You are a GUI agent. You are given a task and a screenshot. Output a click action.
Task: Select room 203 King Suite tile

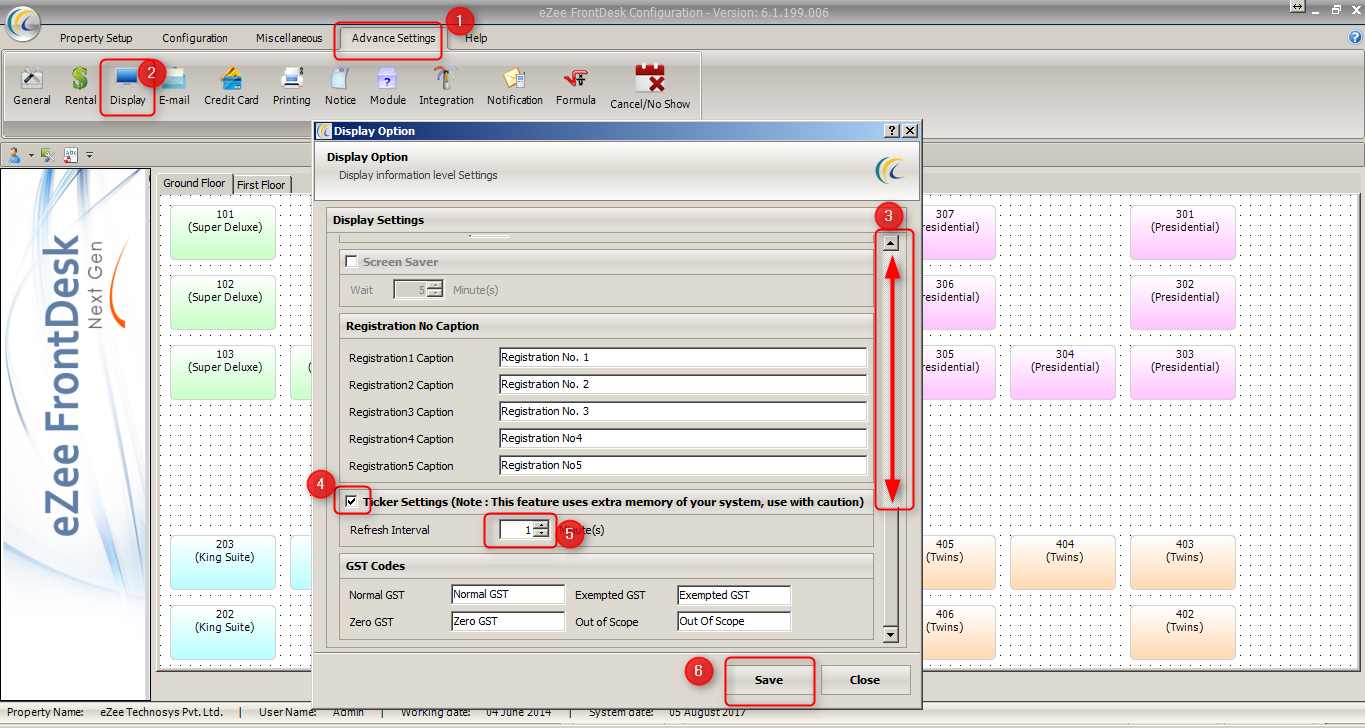224,562
